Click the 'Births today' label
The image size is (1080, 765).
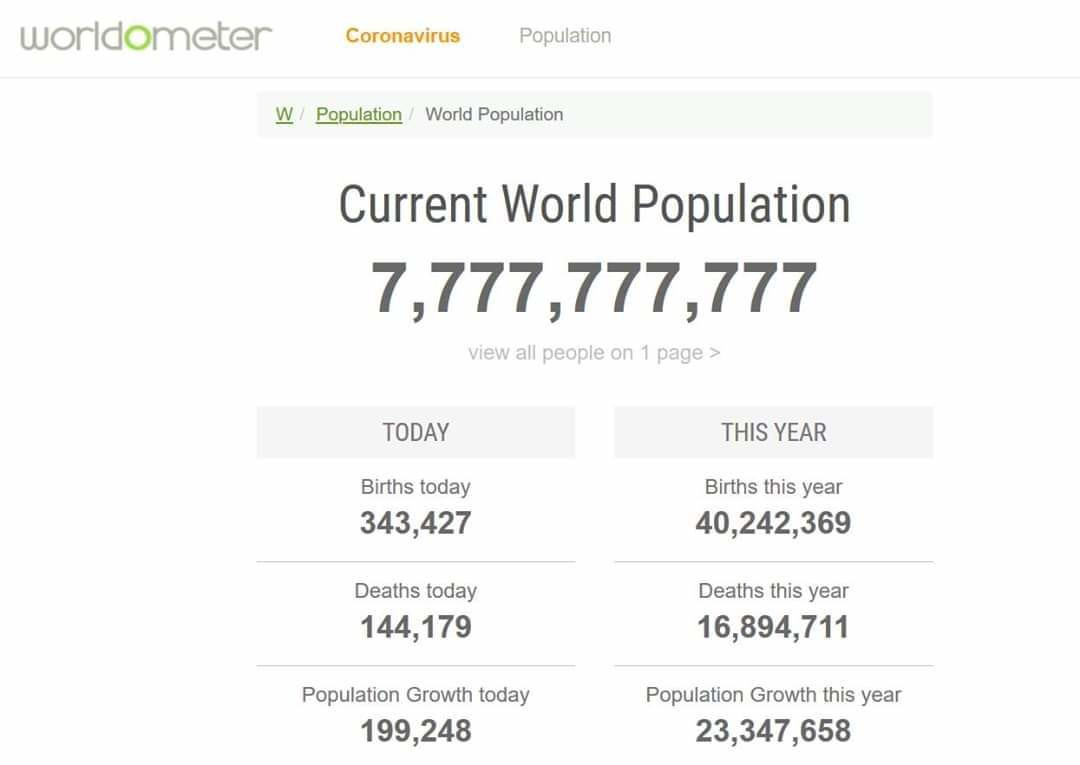coord(415,487)
